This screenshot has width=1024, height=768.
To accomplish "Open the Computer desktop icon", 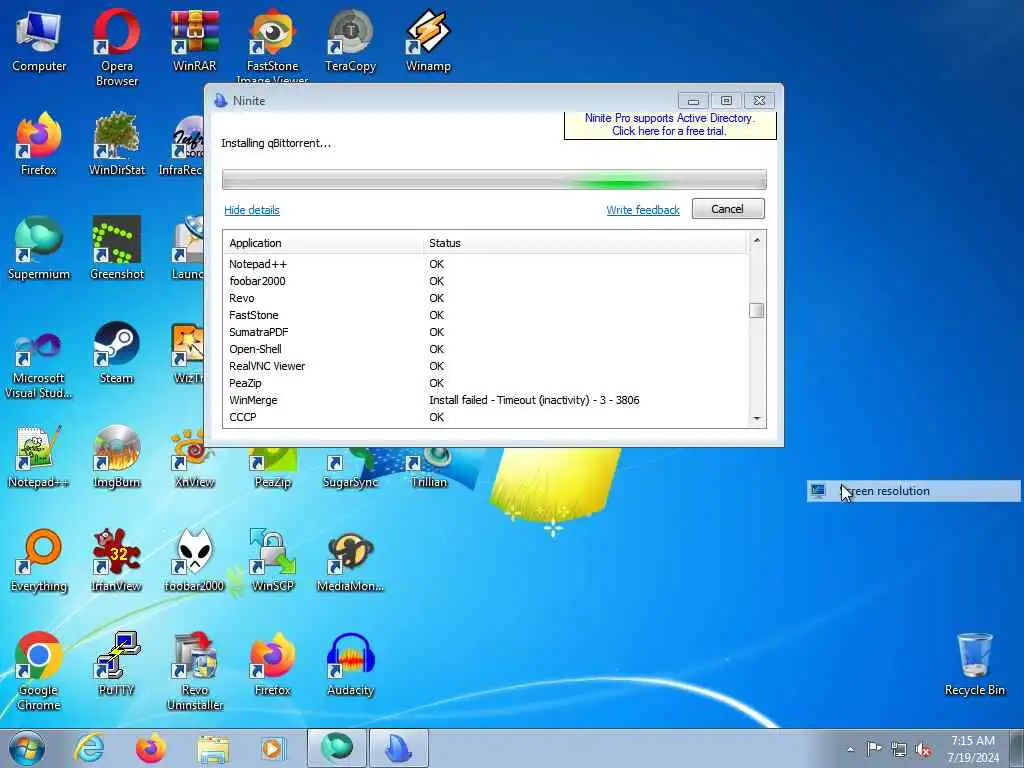I will point(39,40).
